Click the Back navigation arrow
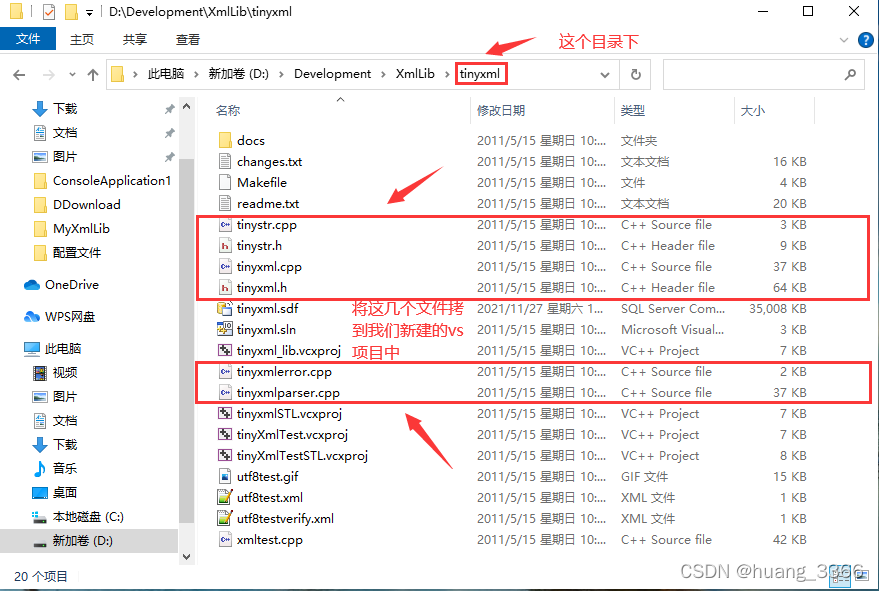879x591 pixels. pos(19,75)
